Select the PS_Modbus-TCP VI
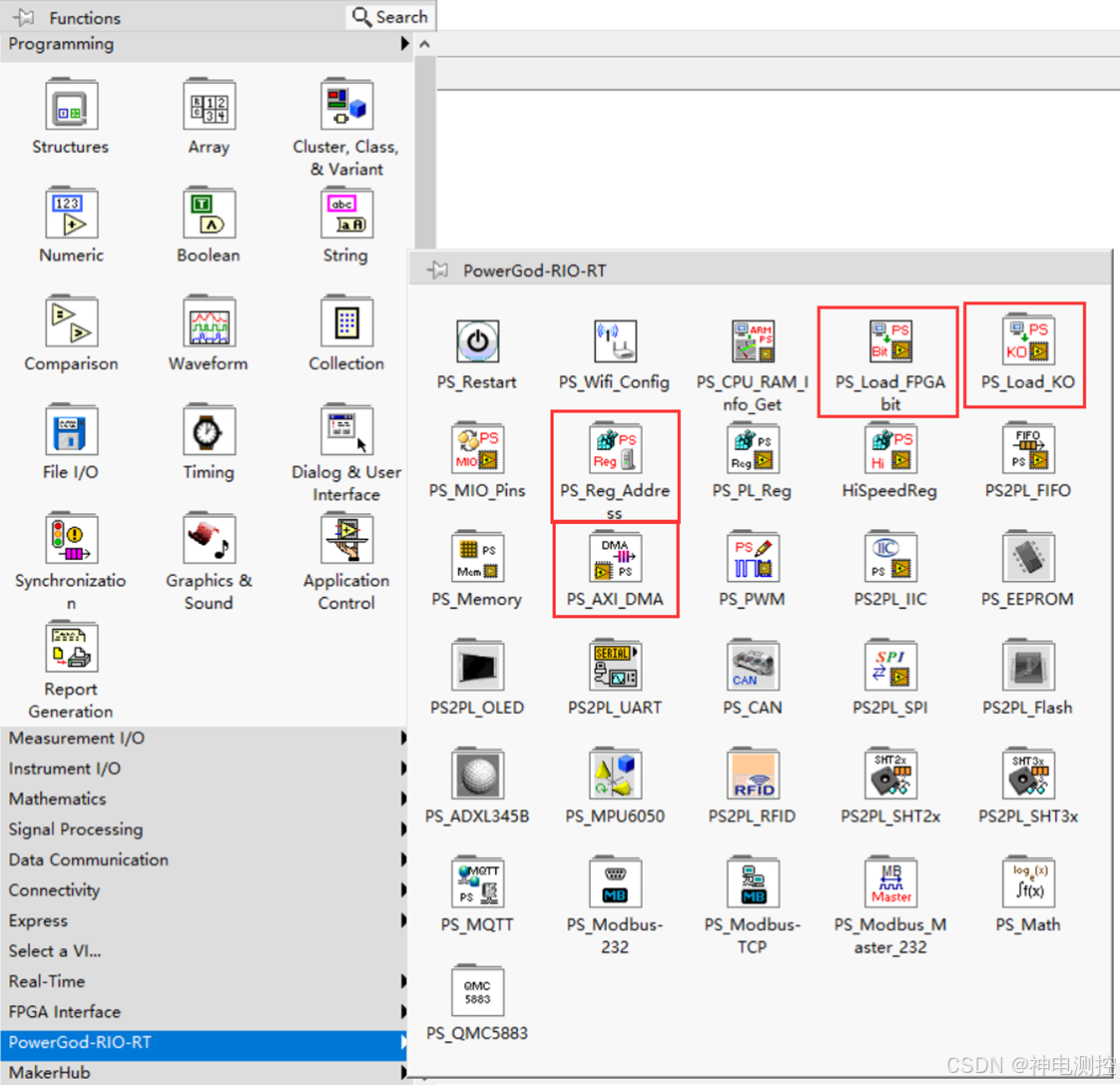This screenshot has height=1085, width=1120. pyautogui.click(x=753, y=881)
